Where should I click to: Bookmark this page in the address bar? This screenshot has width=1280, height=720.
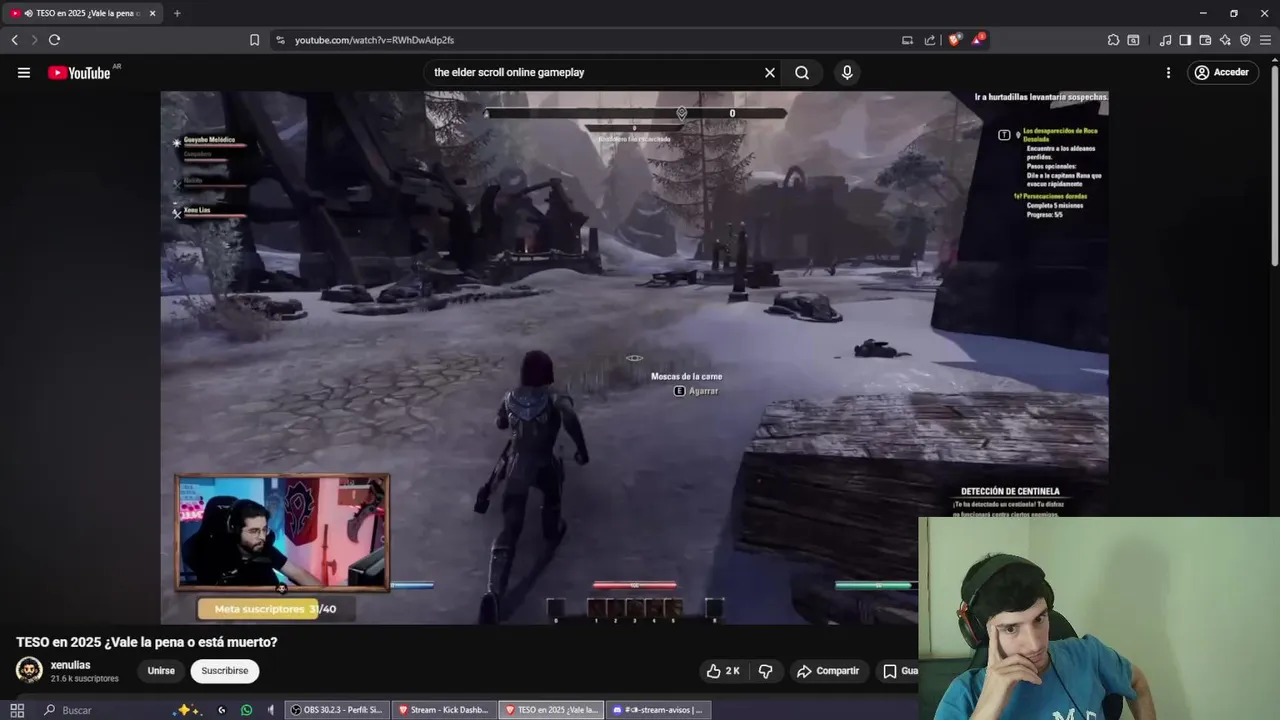(x=254, y=40)
